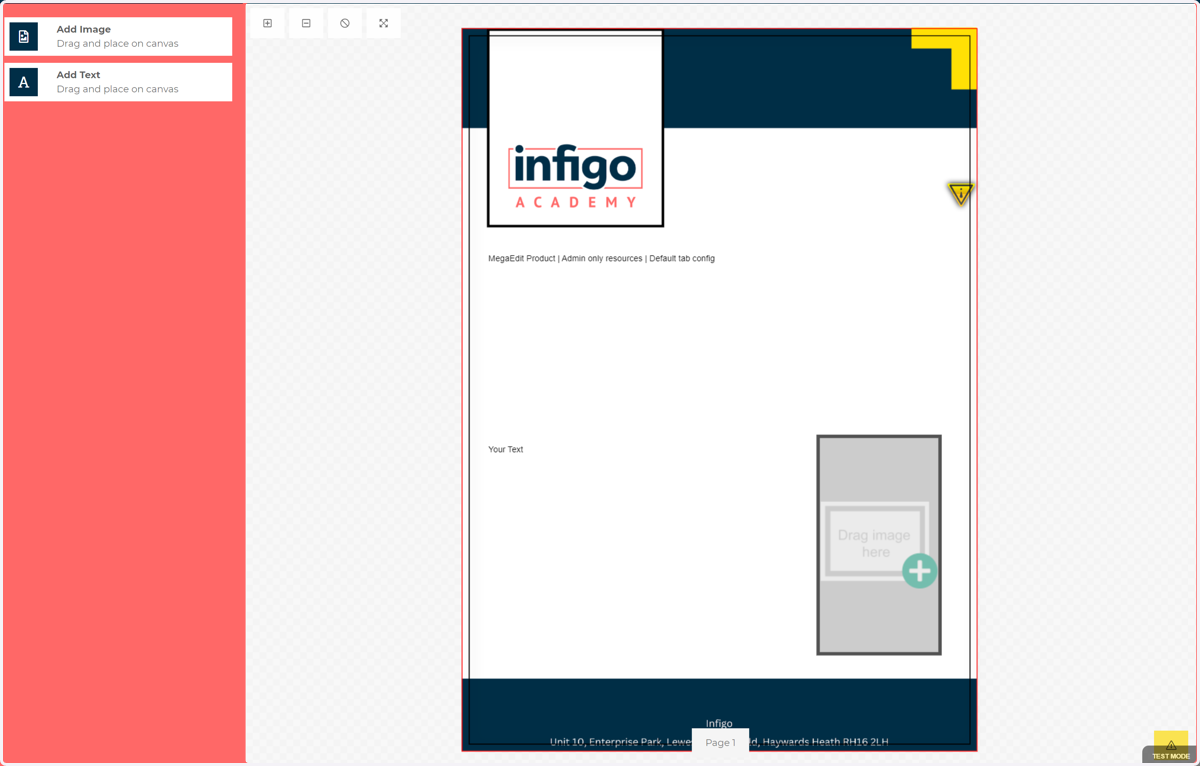
Task: Click 'Drag and place on canvas' under Add Text
Action: (118, 89)
